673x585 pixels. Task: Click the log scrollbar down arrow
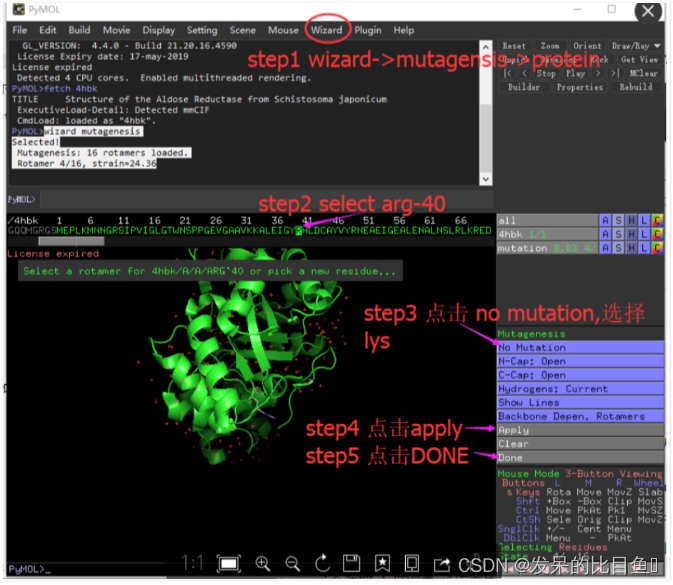485,179
